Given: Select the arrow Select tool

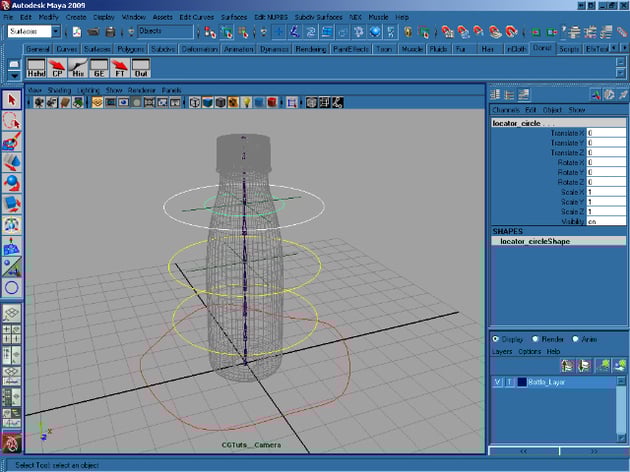Looking at the screenshot, I should 12,100.
